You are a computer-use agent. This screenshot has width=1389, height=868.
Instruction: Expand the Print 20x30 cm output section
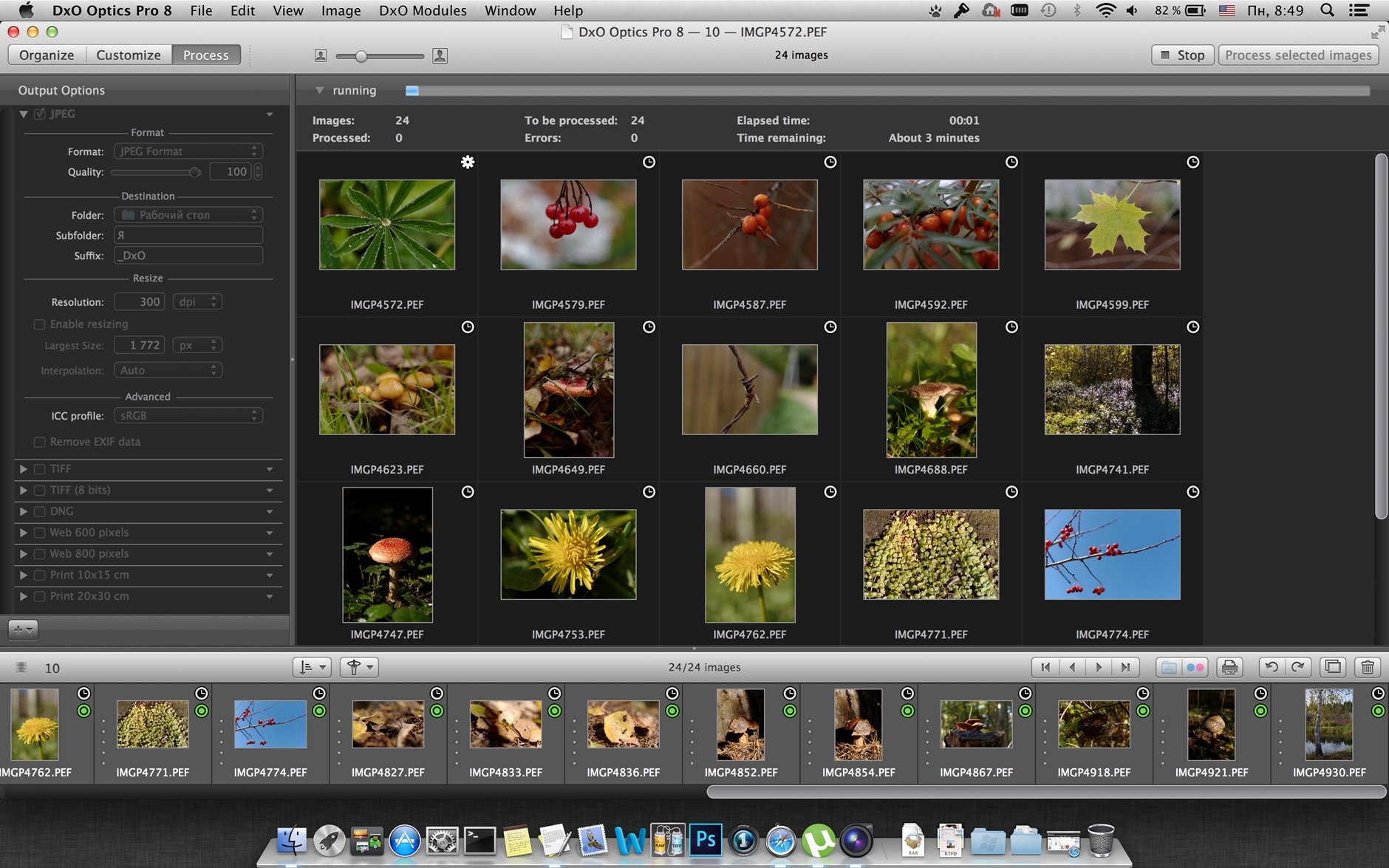24,596
